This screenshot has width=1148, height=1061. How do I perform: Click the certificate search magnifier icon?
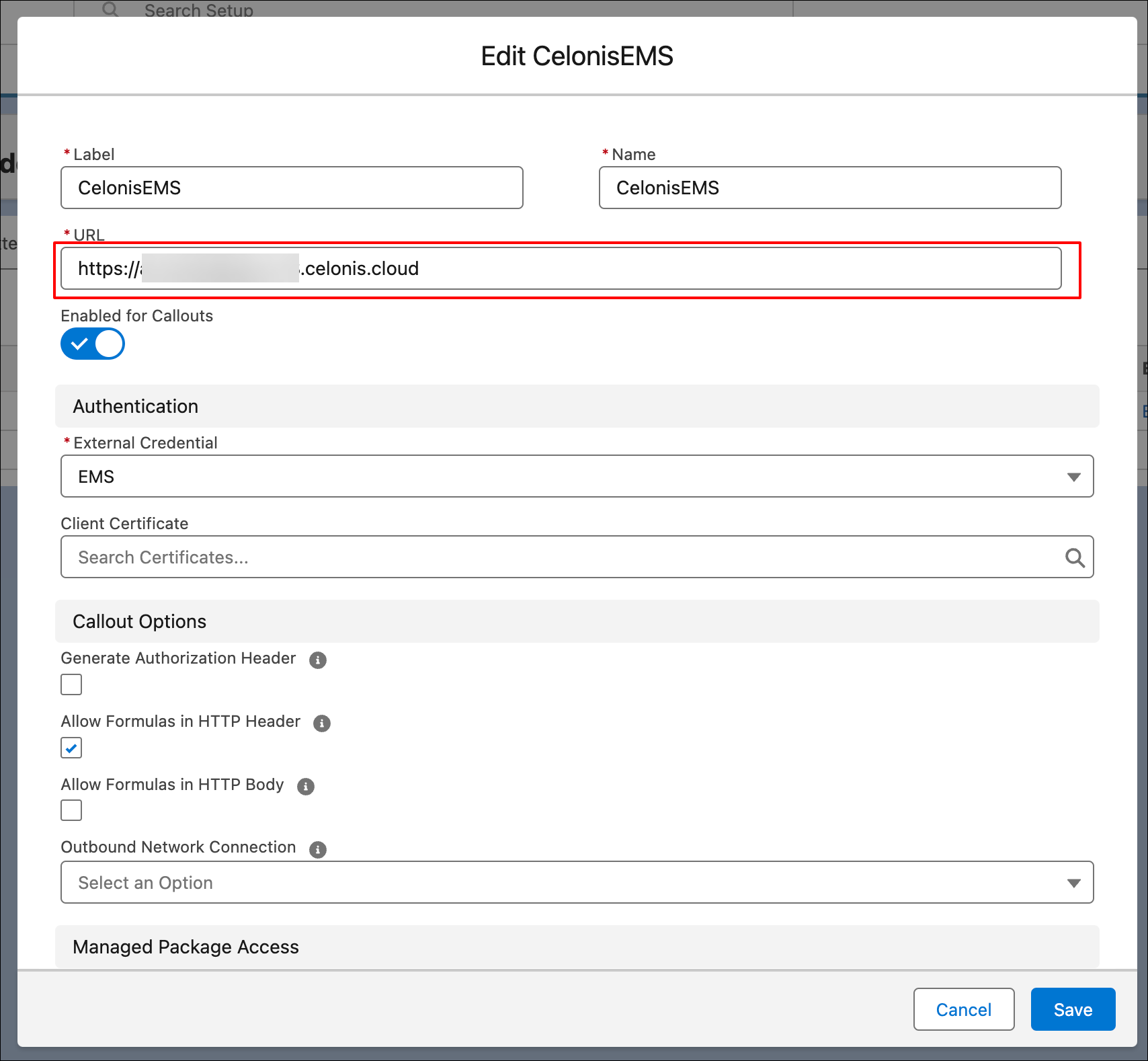pos(1075,557)
